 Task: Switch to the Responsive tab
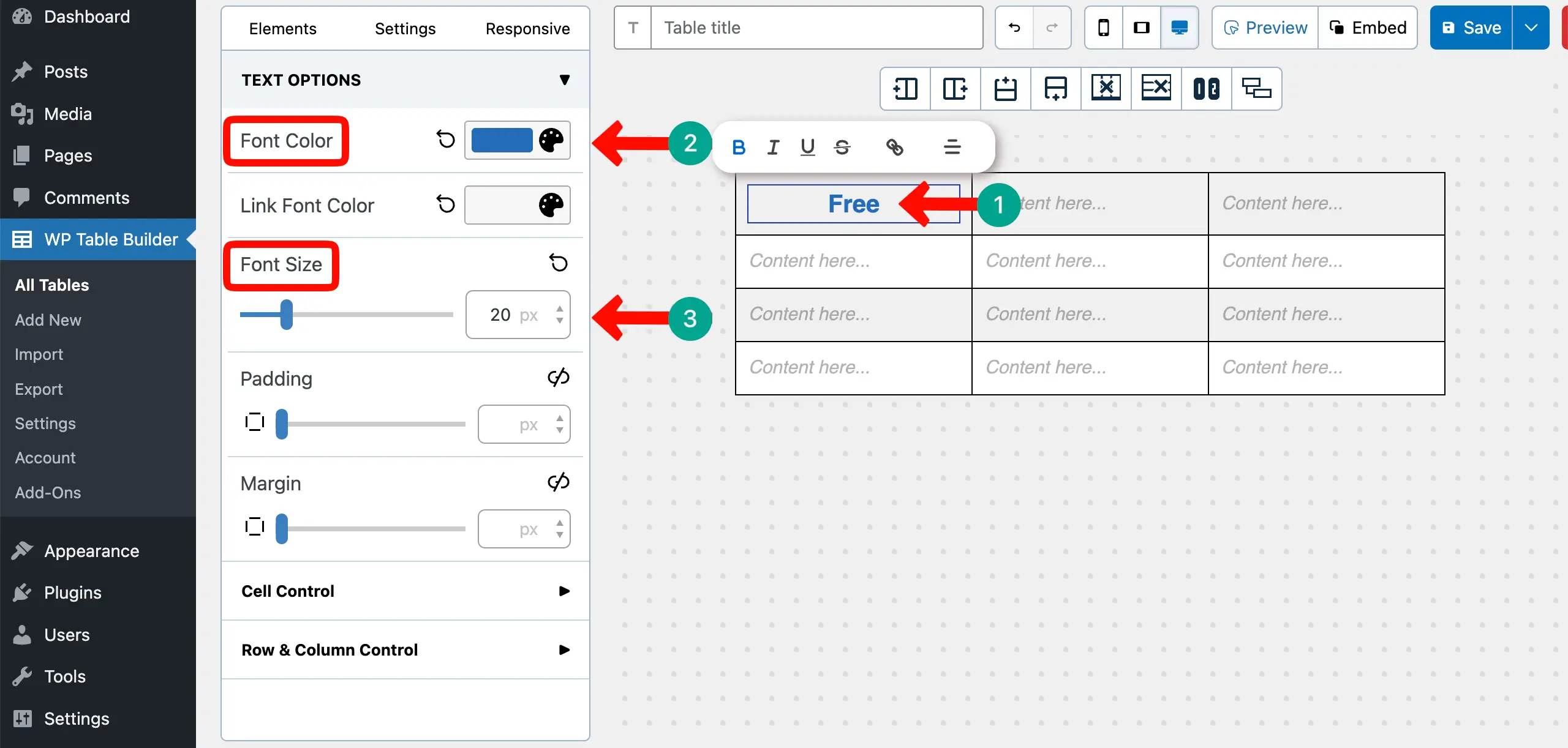point(527,28)
